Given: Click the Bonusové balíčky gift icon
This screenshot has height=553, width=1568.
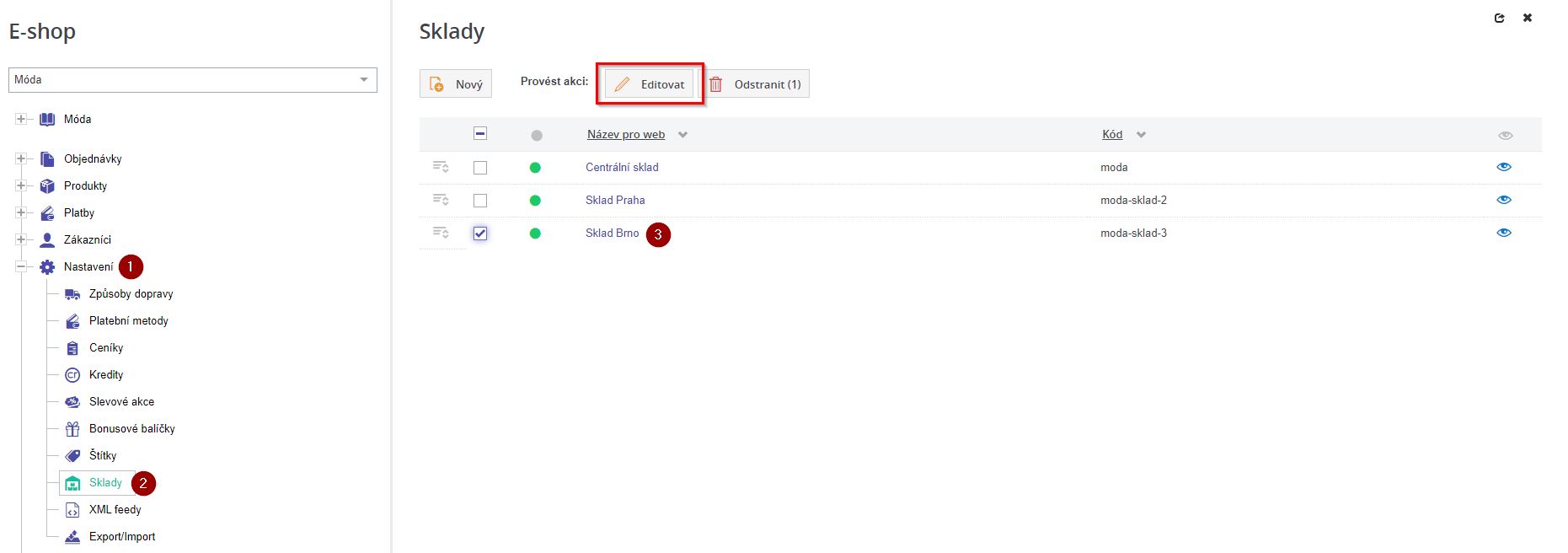Looking at the screenshot, I should click(x=72, y=429).
